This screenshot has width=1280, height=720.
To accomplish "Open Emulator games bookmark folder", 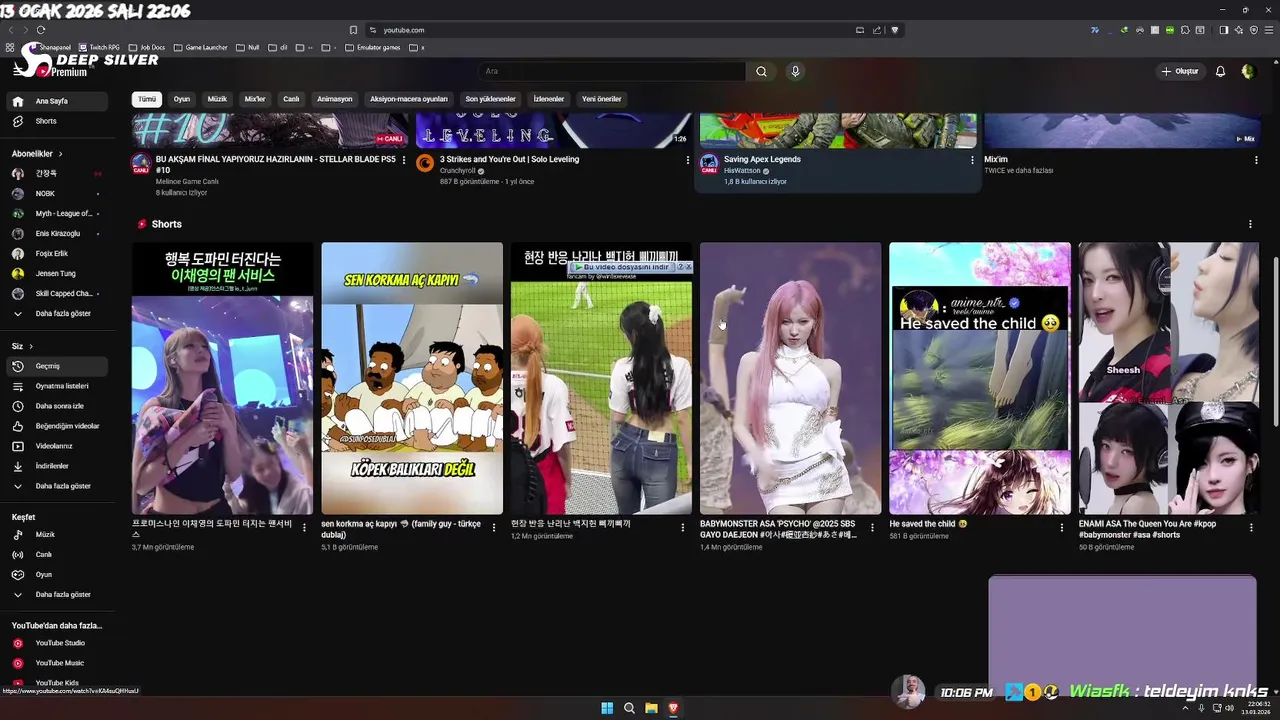I will 372,47.
